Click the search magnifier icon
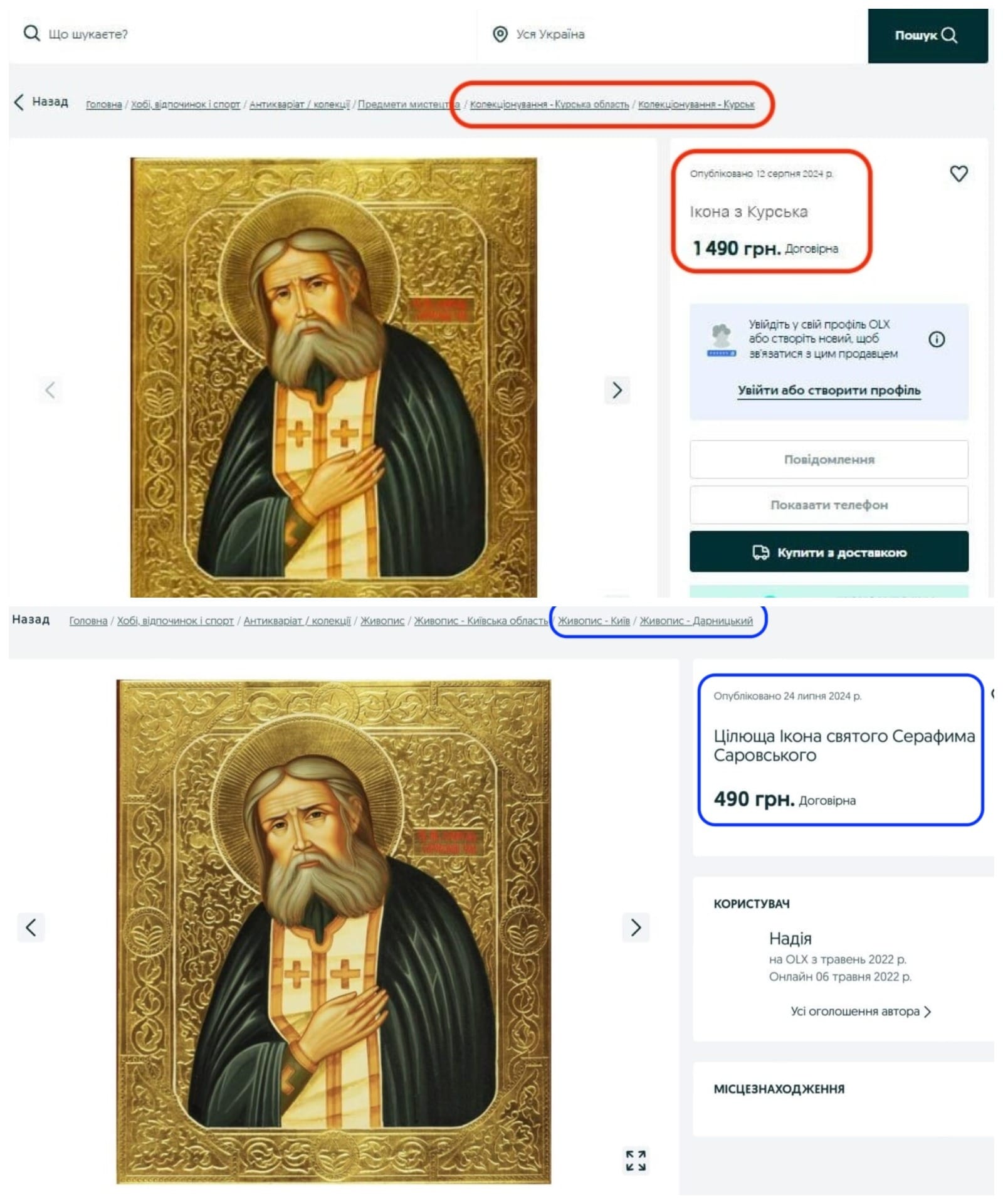Screen dimensions: 1003x1204 (x=31, y=33)
